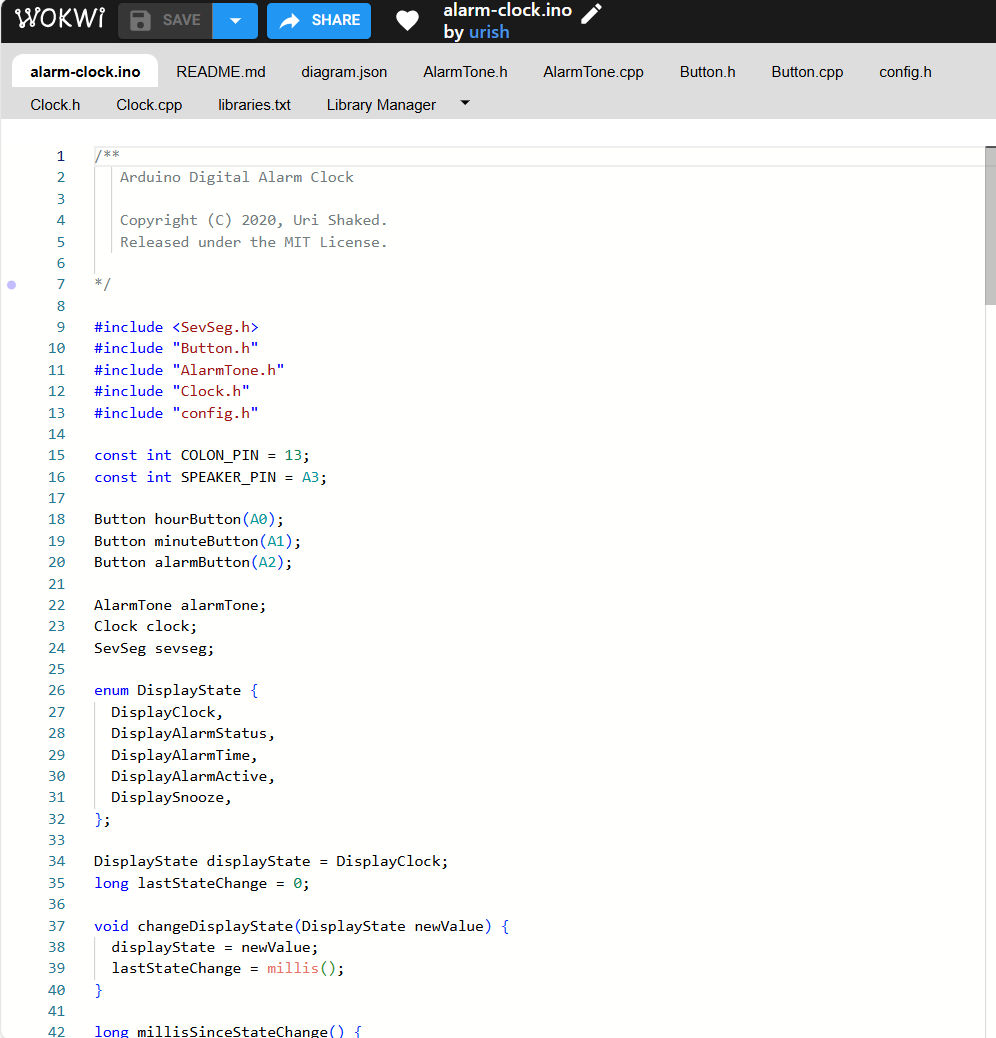The height and width of the screenshot is (1038, 996).
Task: Click 'COLON_PIN' on line 15
Action: click(220, 455)
